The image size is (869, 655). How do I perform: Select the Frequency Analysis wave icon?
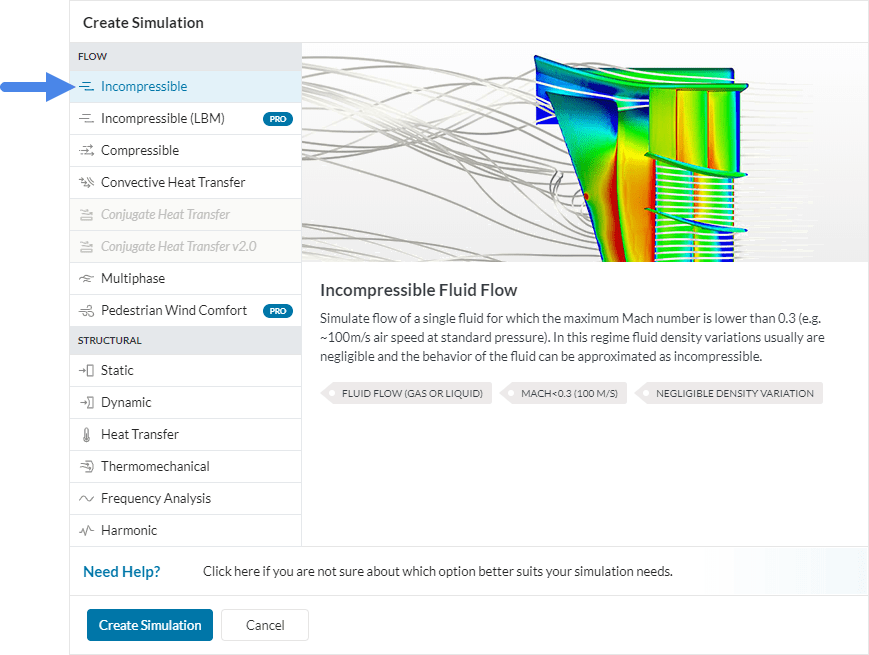[85, 498]
